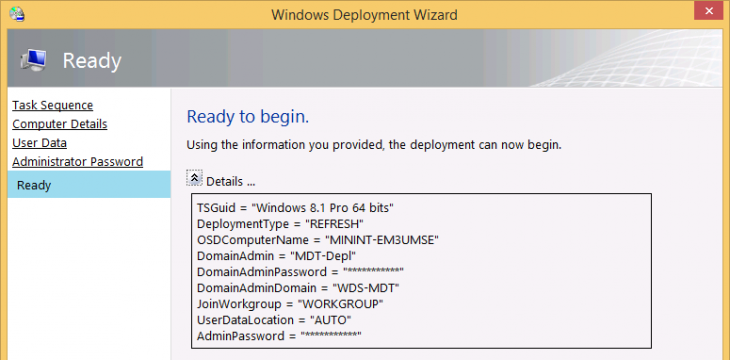Select OSDComputerName = "MININT-EM3UMSE" line
Viewport: 730px width, 360px height.
coord(318,240)
